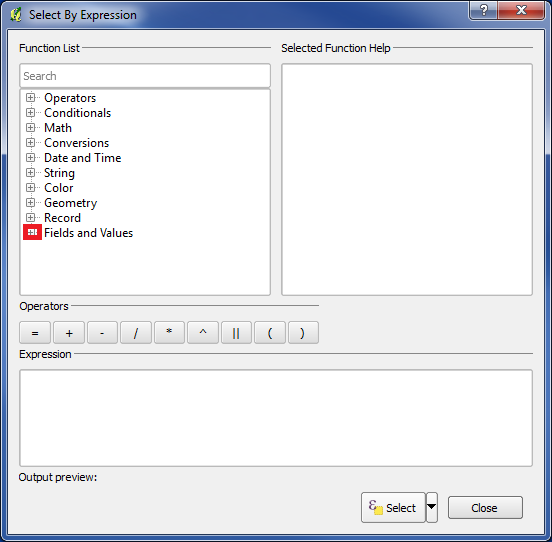Expand the Operators tree group
The image size is (552, 542).
click(x=31, y=97)
